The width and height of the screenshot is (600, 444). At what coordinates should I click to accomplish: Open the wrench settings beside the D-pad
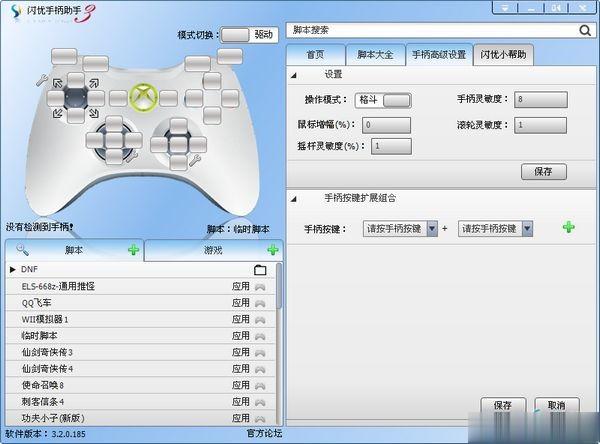click(x=41, y=80)
